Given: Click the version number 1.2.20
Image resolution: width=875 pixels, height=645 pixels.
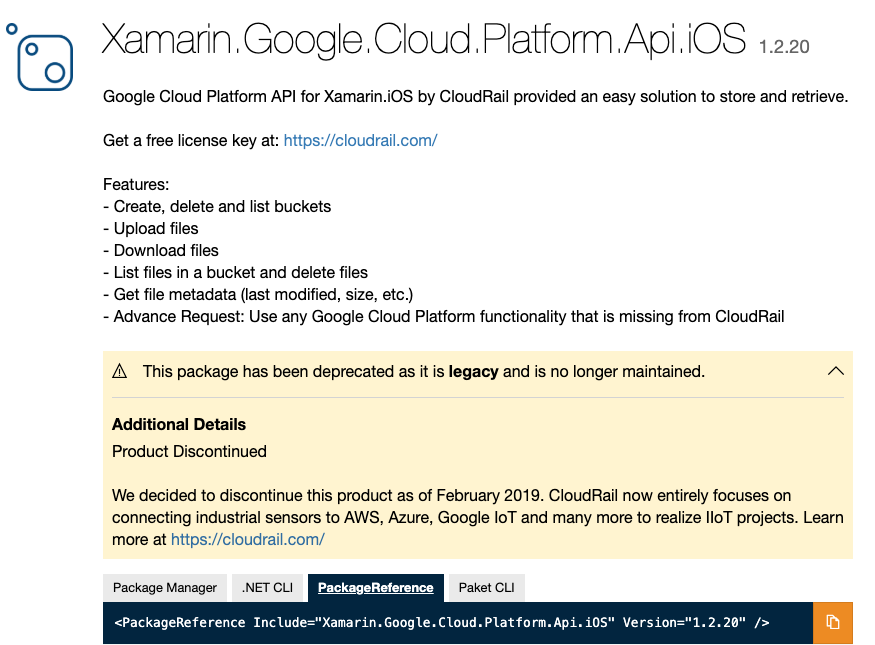Looking at the screenshot, I should click(x=784, y=47).
